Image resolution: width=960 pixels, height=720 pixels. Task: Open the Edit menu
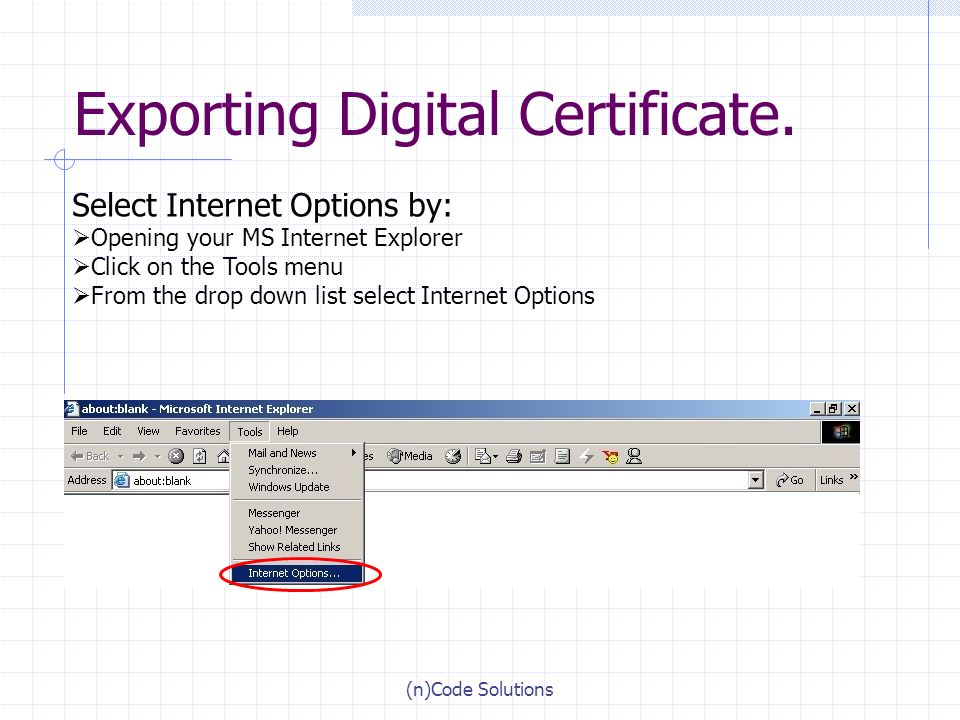[x=112, y=431]
